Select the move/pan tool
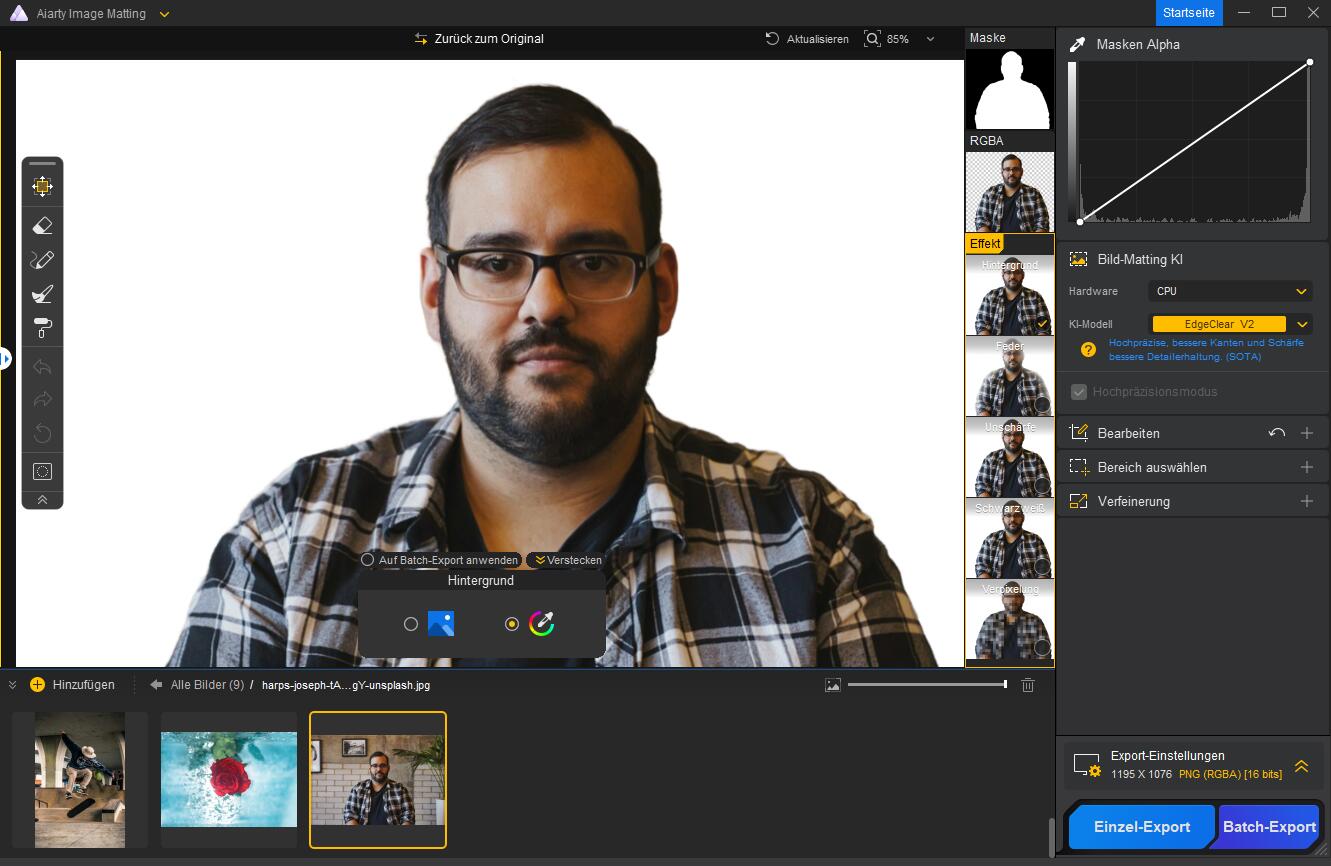Image resolution: width=1331 pixels, height=866 pixels. tap(42, 186)
